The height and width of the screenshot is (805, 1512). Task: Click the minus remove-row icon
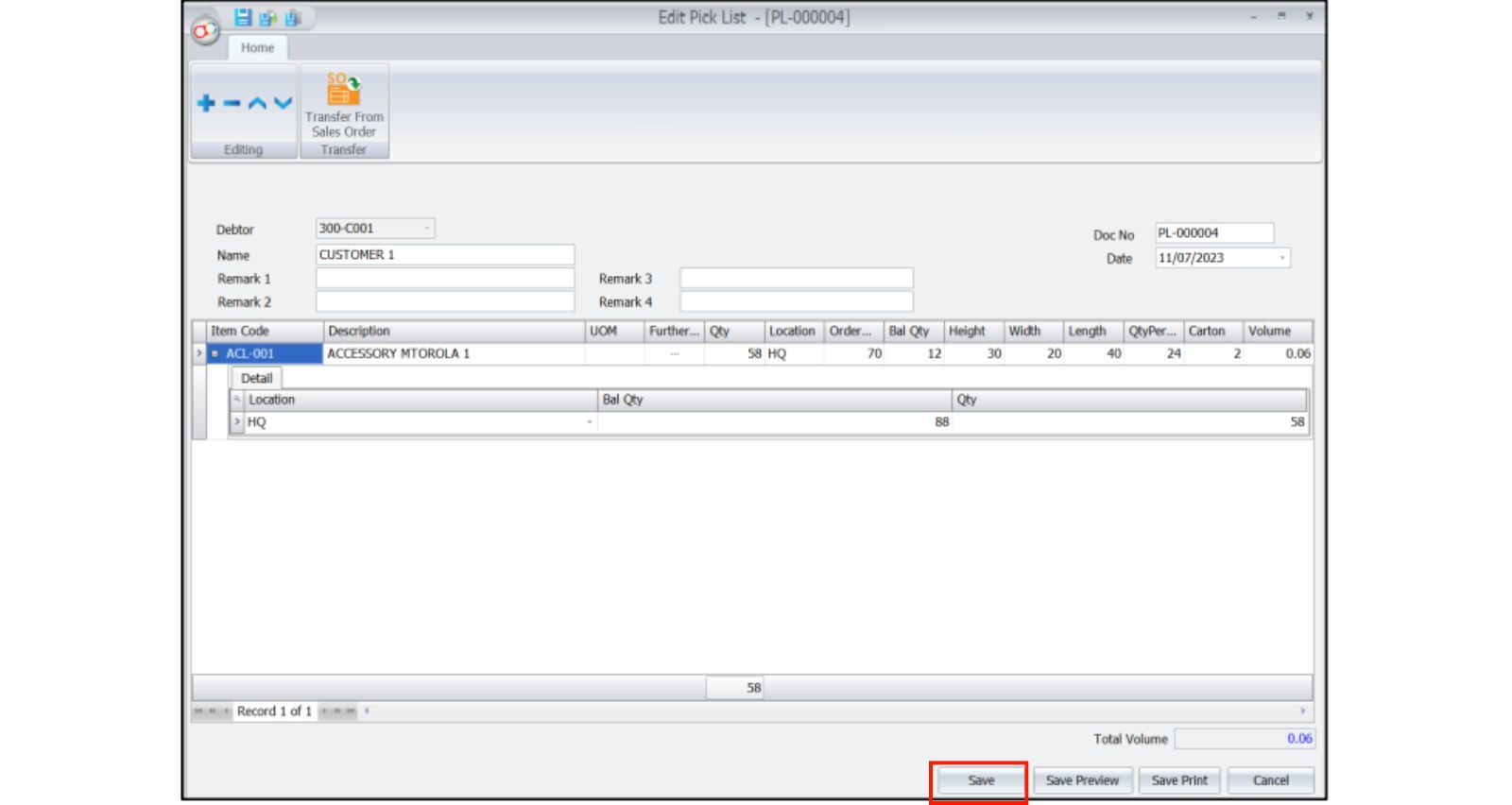coord(232,103)
